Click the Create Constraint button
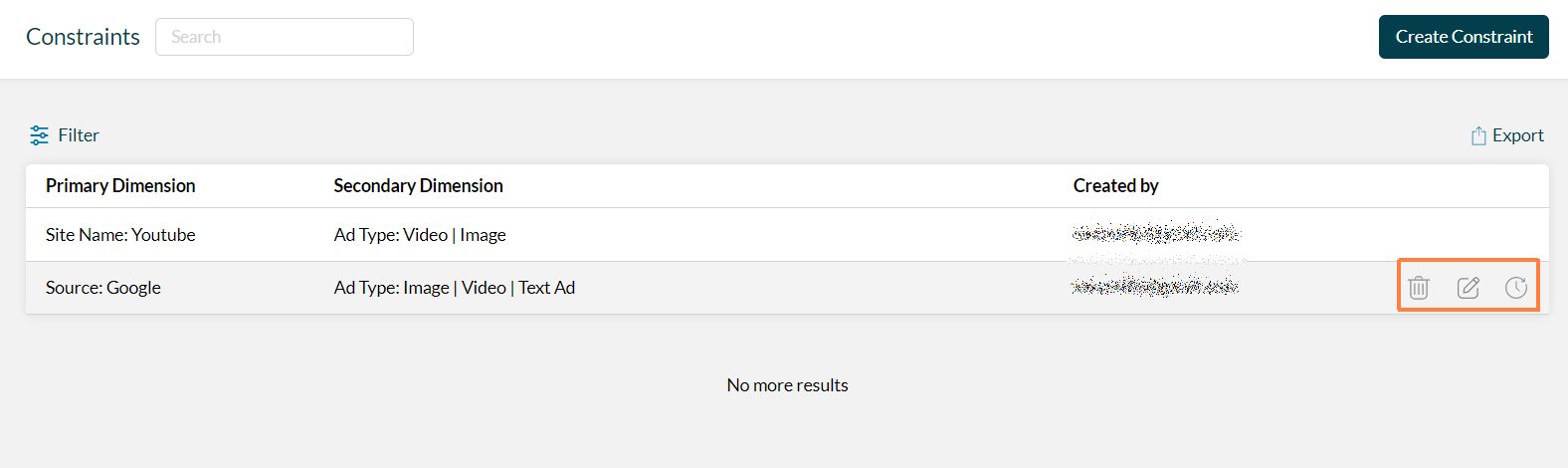Viewport: 1568px width, 468px height. coord(1463,37)
